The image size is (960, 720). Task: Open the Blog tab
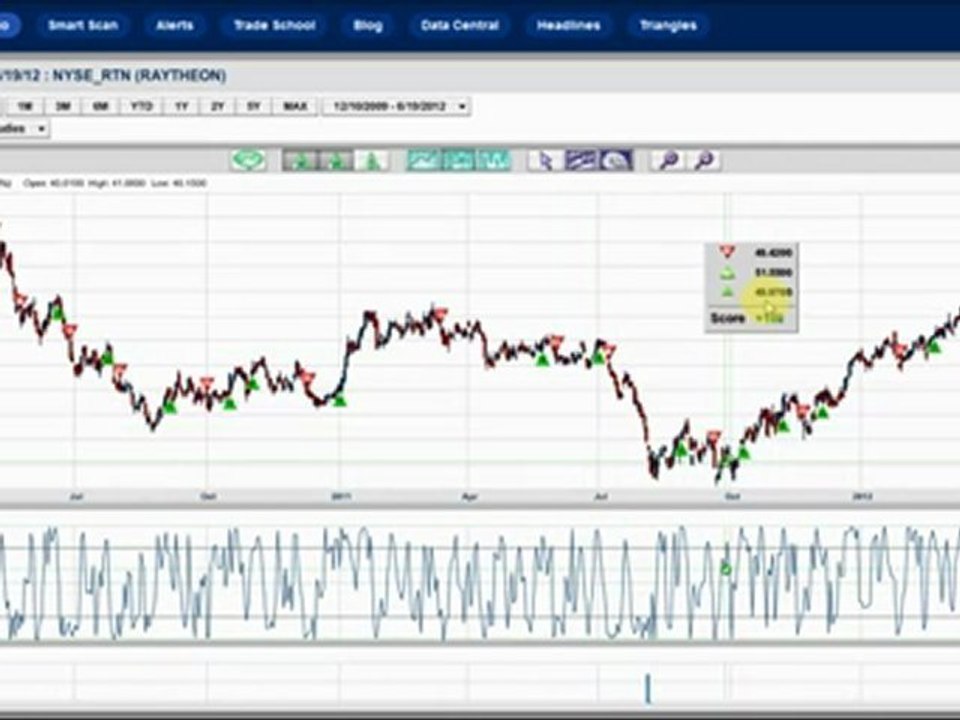point(368,25)
